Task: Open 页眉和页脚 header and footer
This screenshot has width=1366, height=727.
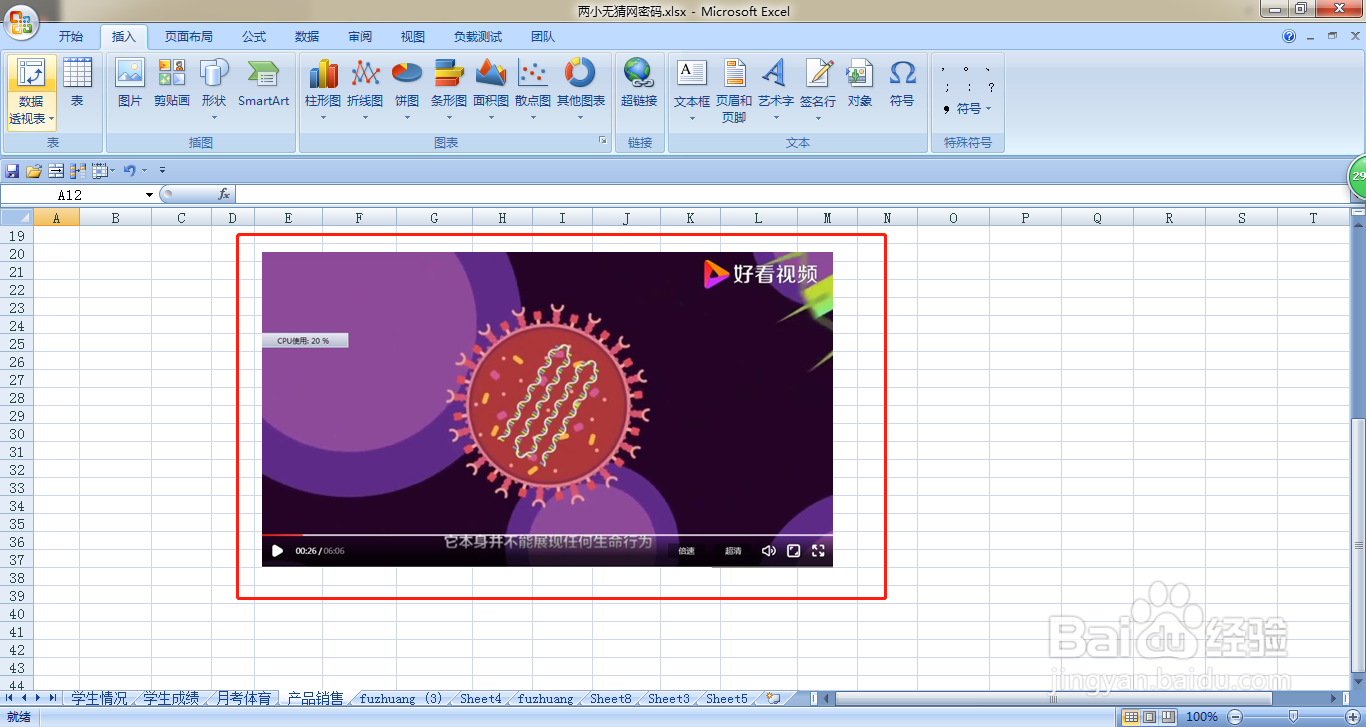Action: pyautogui.click(x=734, y=90)
